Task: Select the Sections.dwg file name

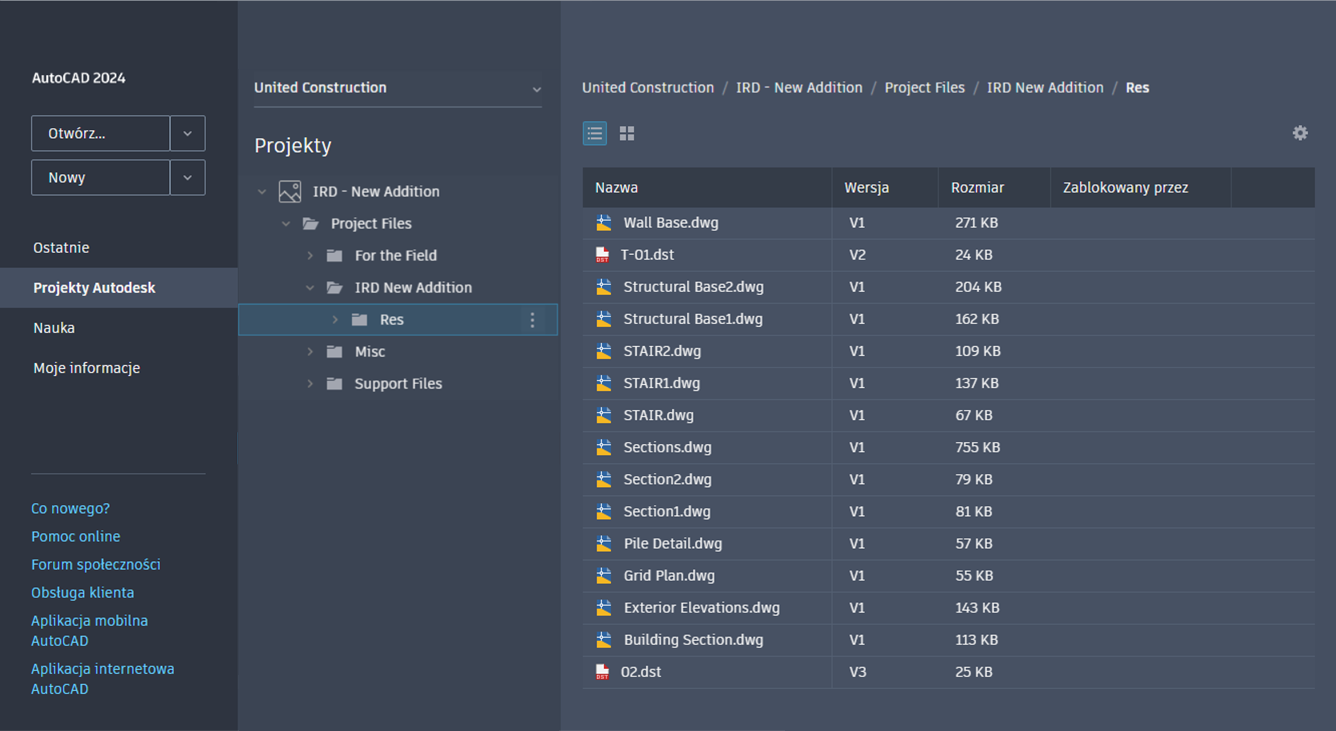Action: (x=668, y=447)
